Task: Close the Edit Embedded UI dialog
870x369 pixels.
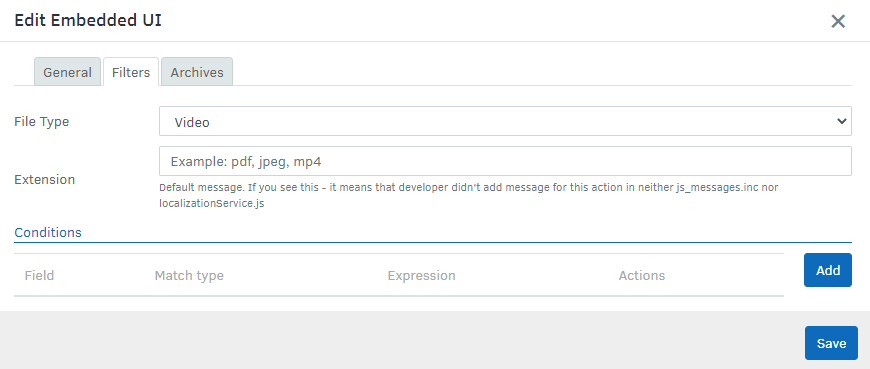Action: (838, 21)
